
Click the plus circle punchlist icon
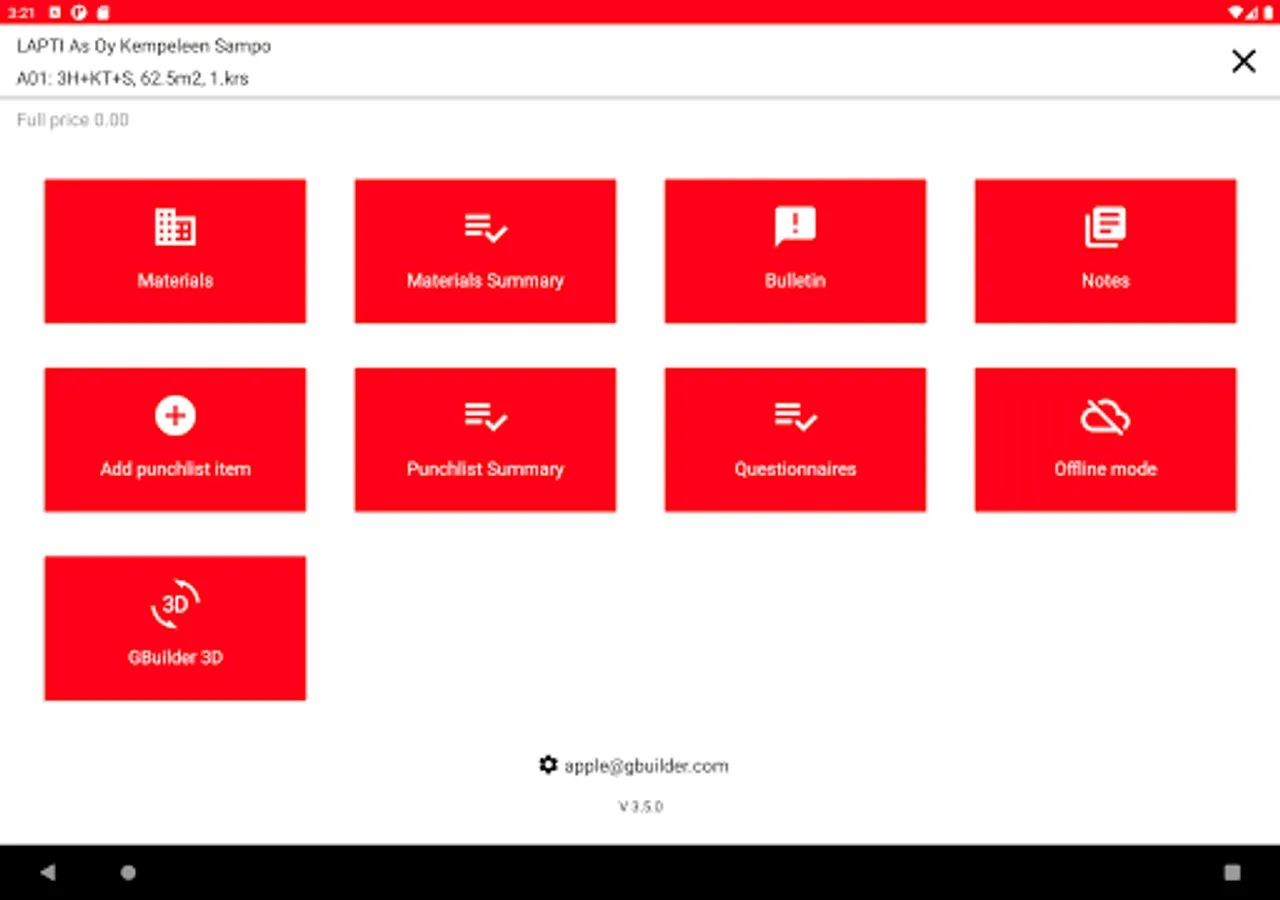175,415
